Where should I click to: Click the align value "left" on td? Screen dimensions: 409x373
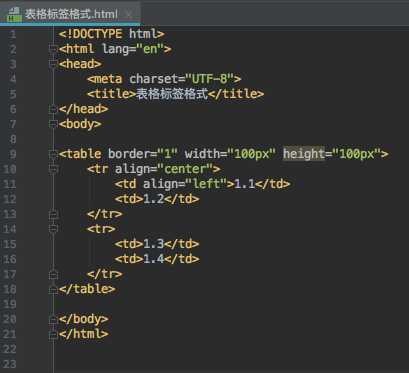[206, 184]
